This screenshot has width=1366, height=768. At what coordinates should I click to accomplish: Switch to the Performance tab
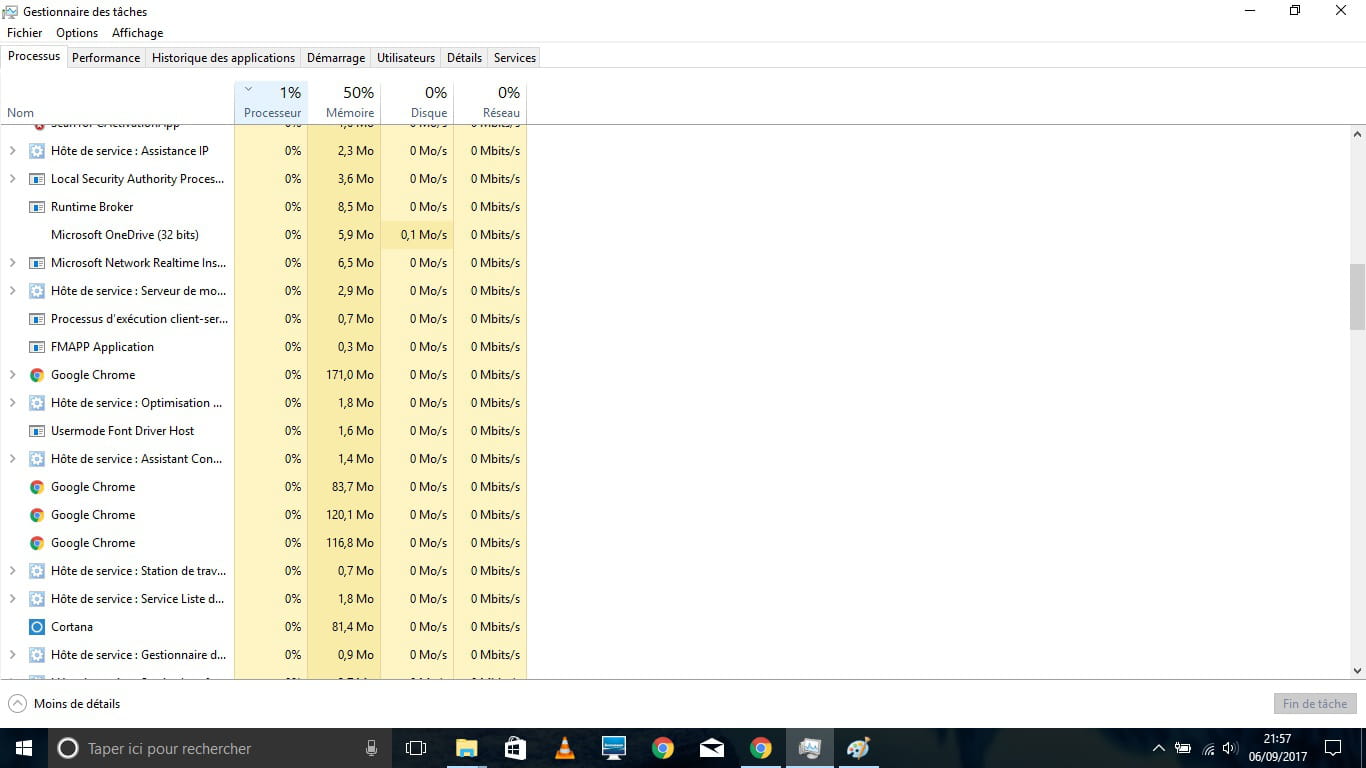click(x=106, y=58)
